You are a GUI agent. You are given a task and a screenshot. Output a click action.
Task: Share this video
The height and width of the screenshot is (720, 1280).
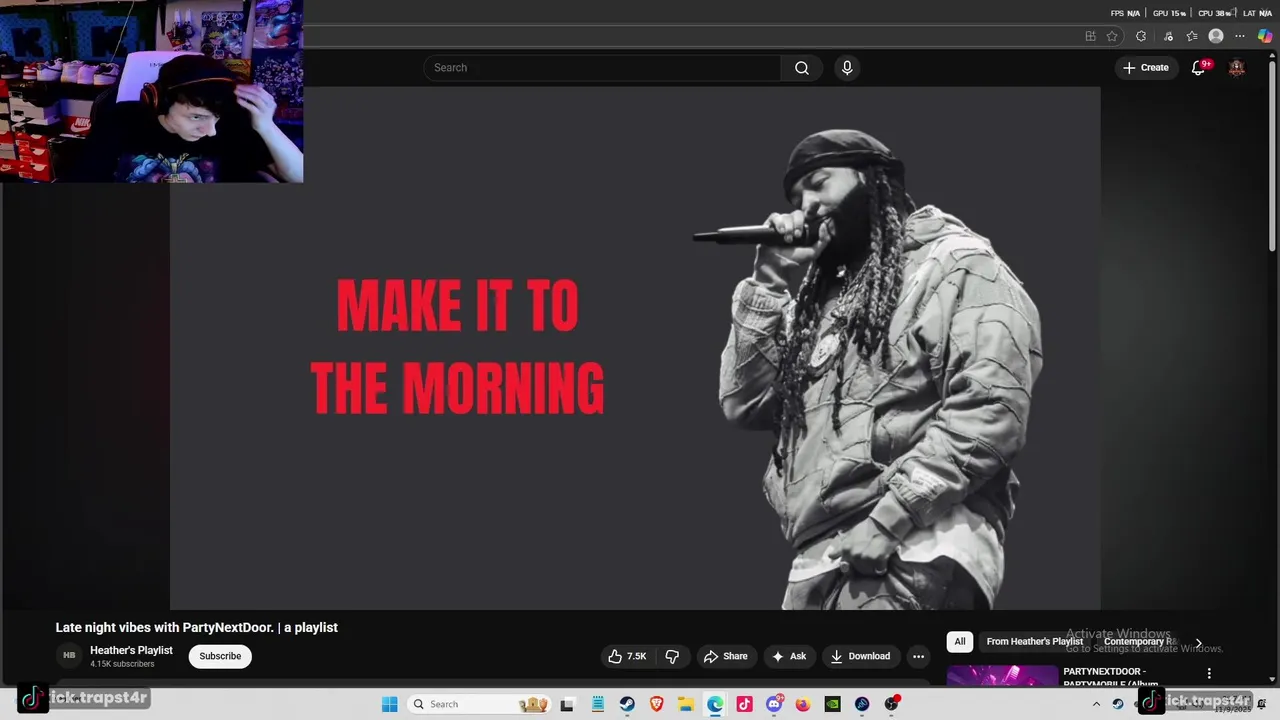[x=725, y=656]
